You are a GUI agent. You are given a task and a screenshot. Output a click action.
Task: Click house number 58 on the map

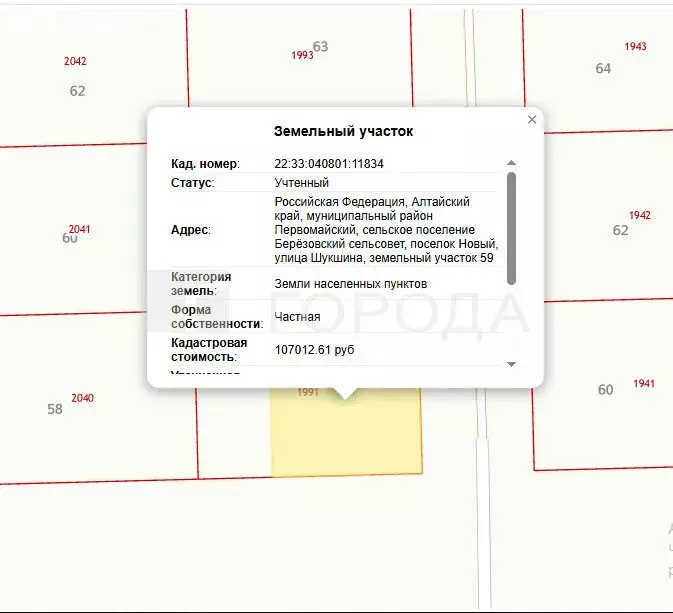point(55,409)
